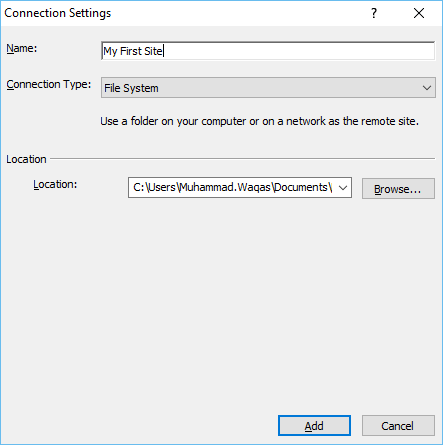The width and height of the screenshot is (443, 445).
Task: Click the Connection Settings title bar
Action: 183,13
